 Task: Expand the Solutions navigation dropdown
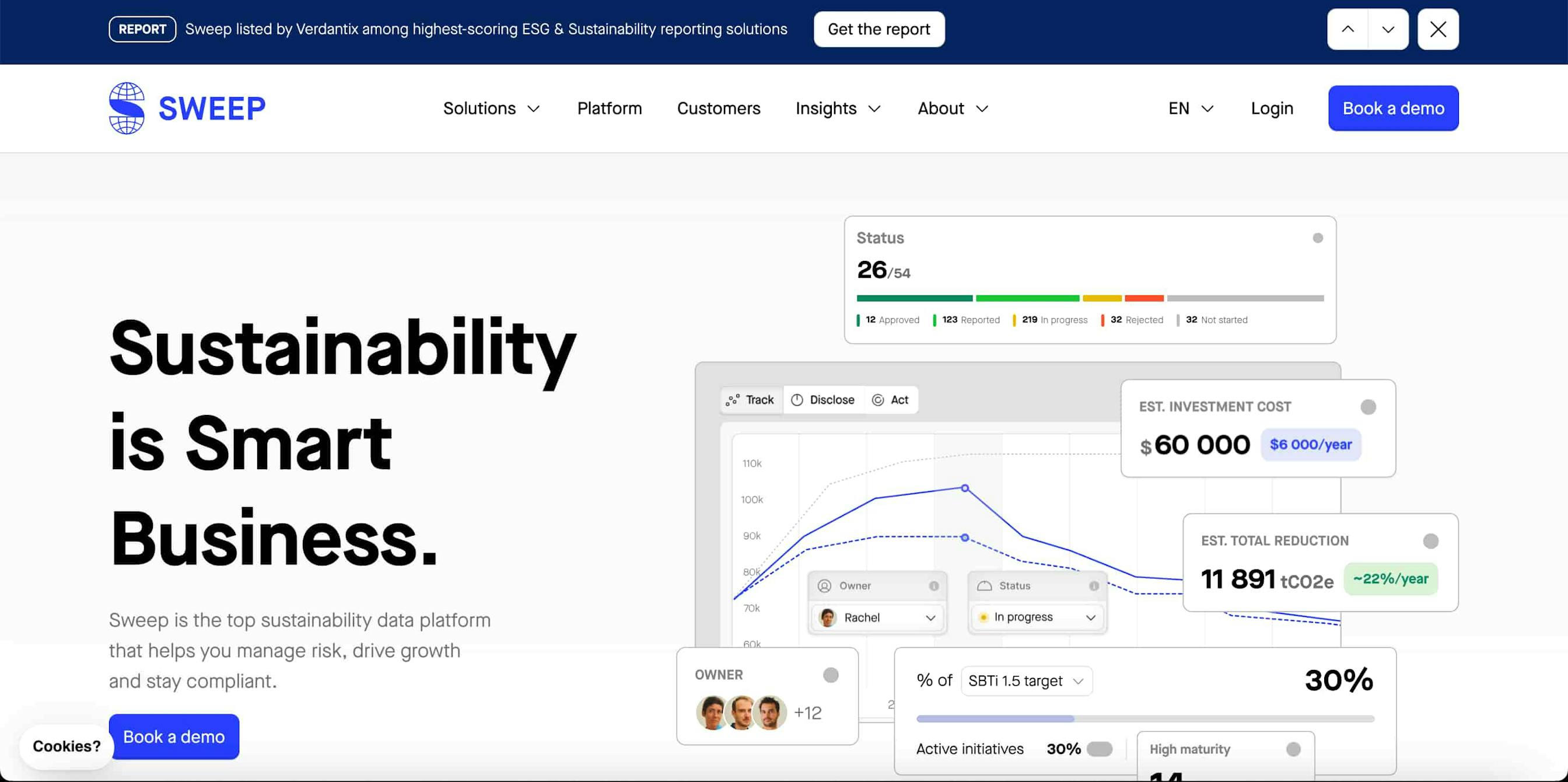(x=491, y=109)
